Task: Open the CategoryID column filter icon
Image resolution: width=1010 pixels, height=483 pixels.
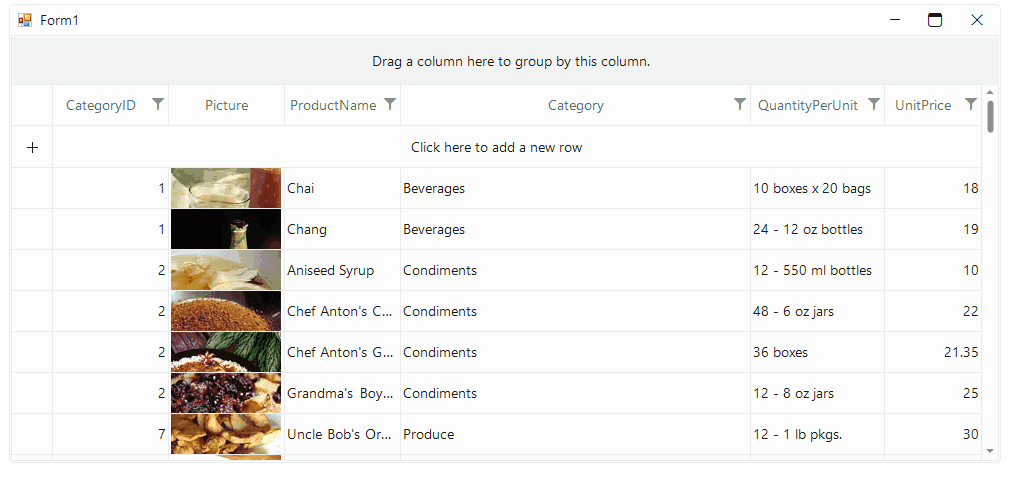Action: click(x=158, y=104)
